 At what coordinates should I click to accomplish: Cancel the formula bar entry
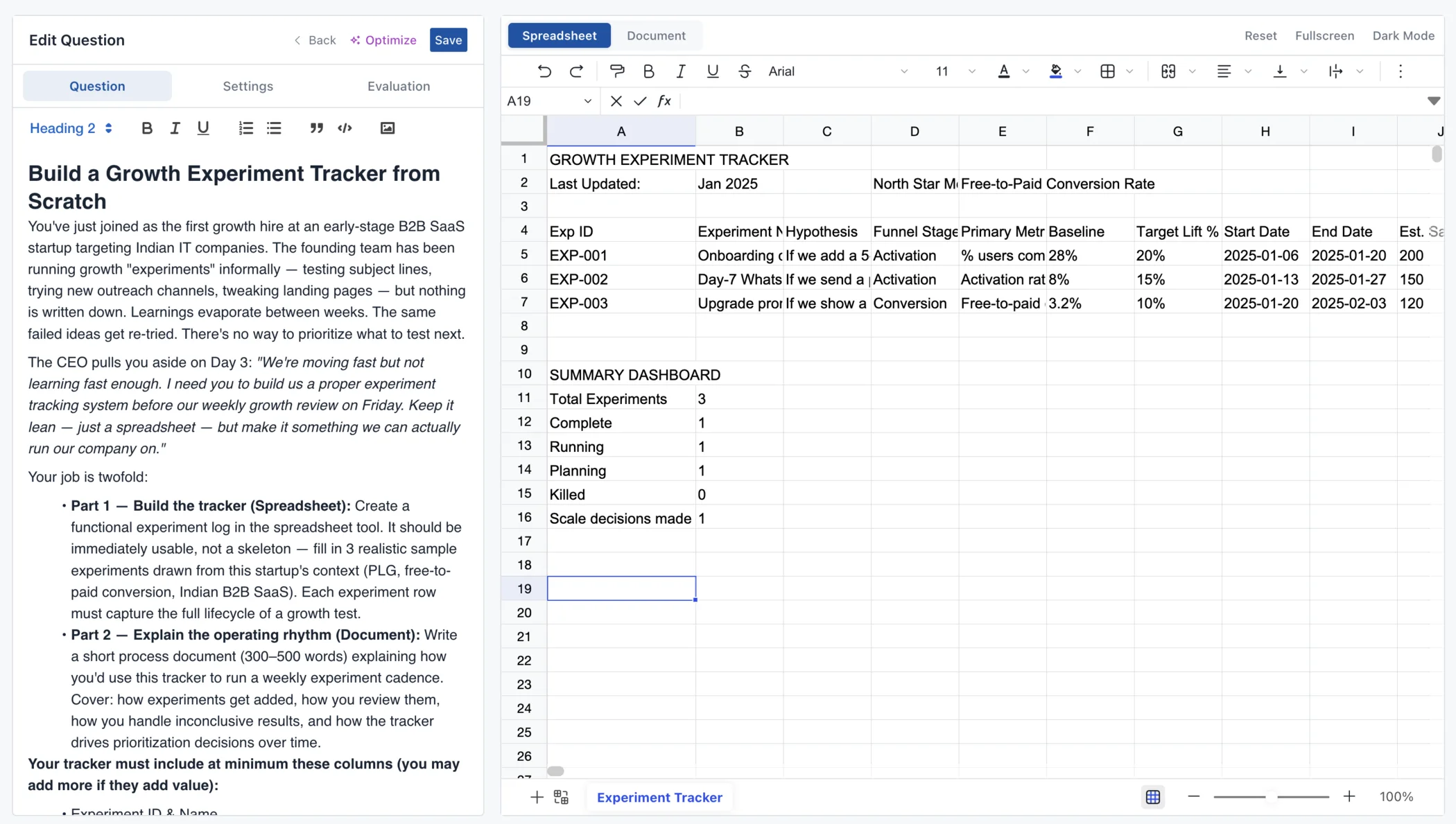click(x=616, y=101)
